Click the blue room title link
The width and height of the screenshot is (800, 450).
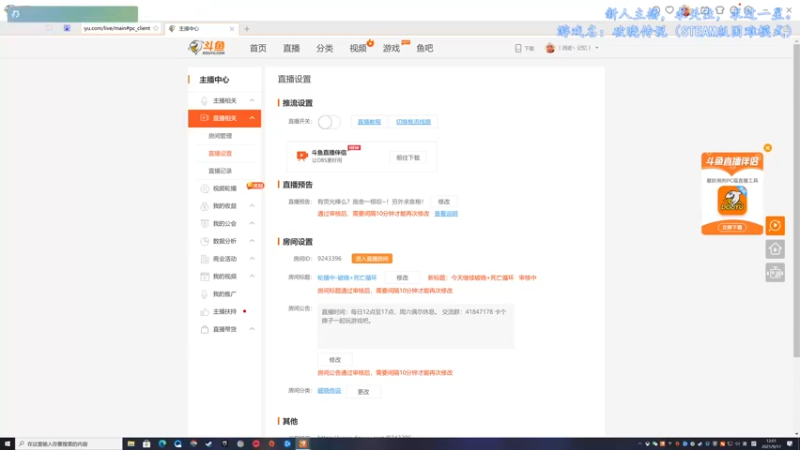tap(347, 278)
